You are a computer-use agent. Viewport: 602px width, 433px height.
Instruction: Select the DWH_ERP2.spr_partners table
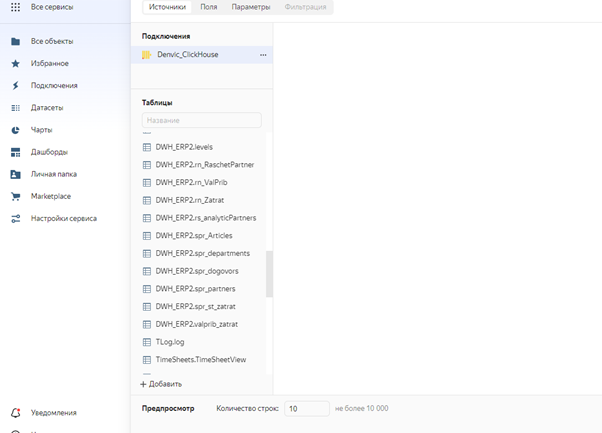(195, 289)
